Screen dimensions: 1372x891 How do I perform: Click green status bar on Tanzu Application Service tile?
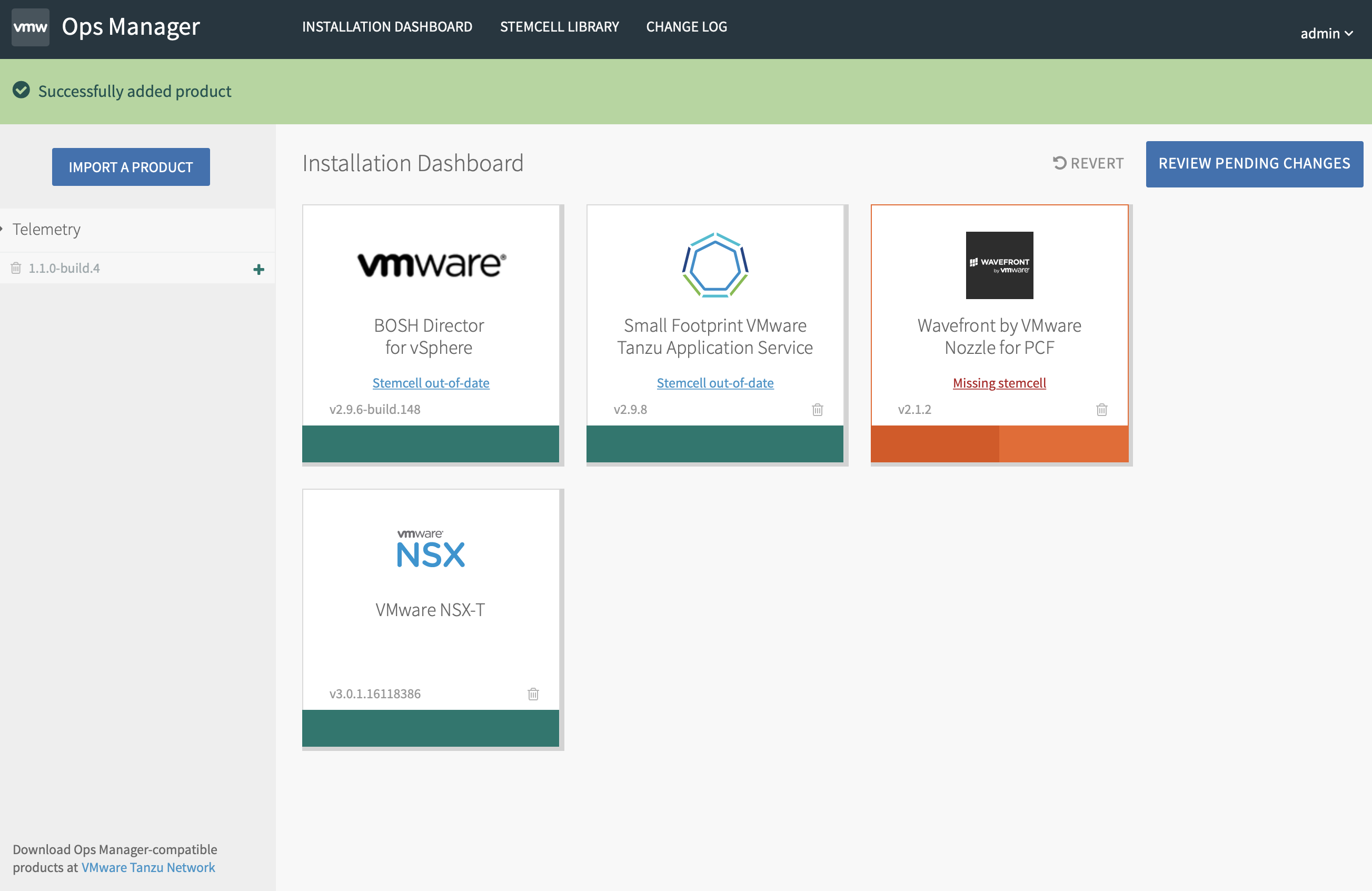[715, 443]
